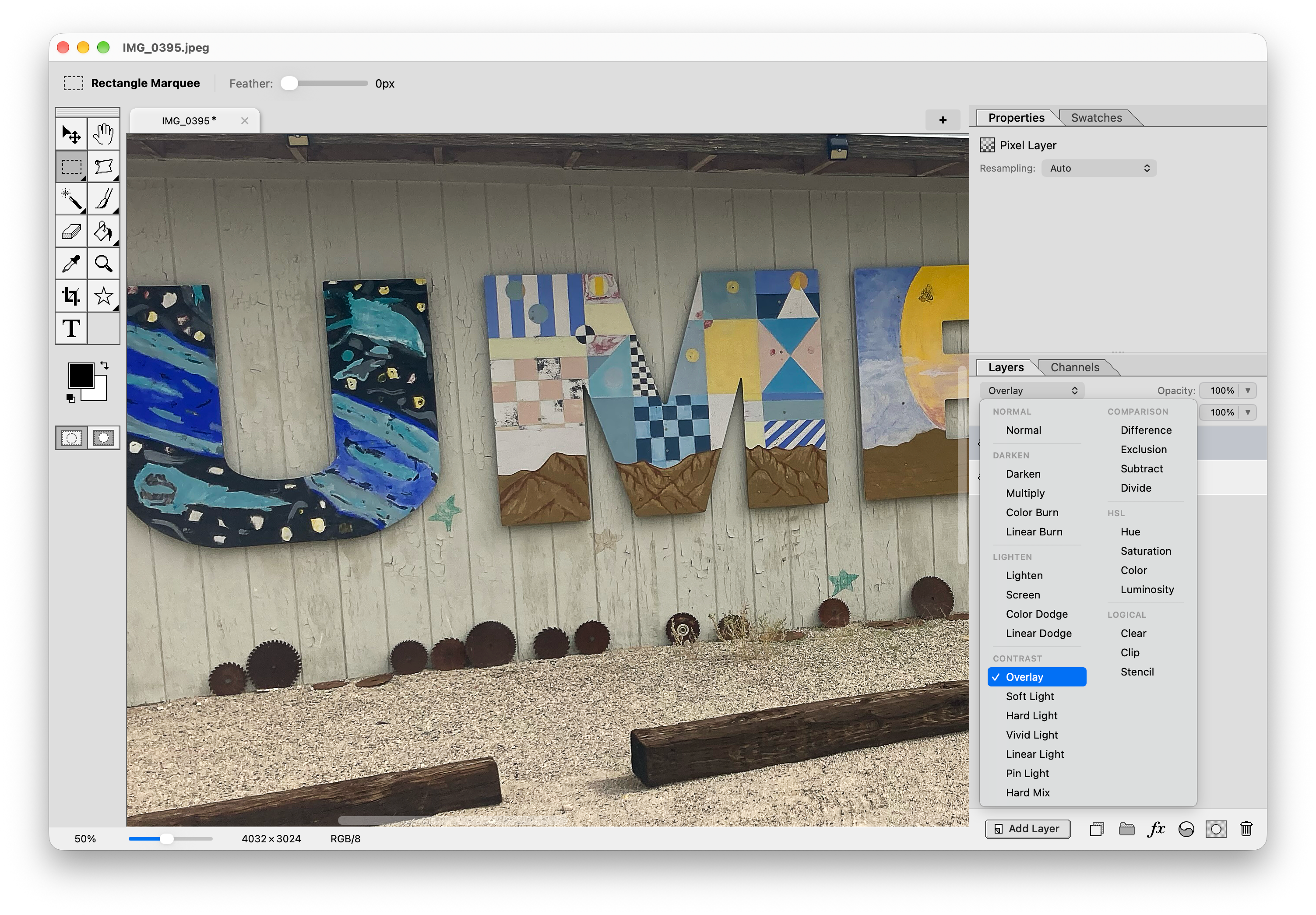1316x915 pixels.
Task: Select the Text tool
Action: (x=71, y=328)
